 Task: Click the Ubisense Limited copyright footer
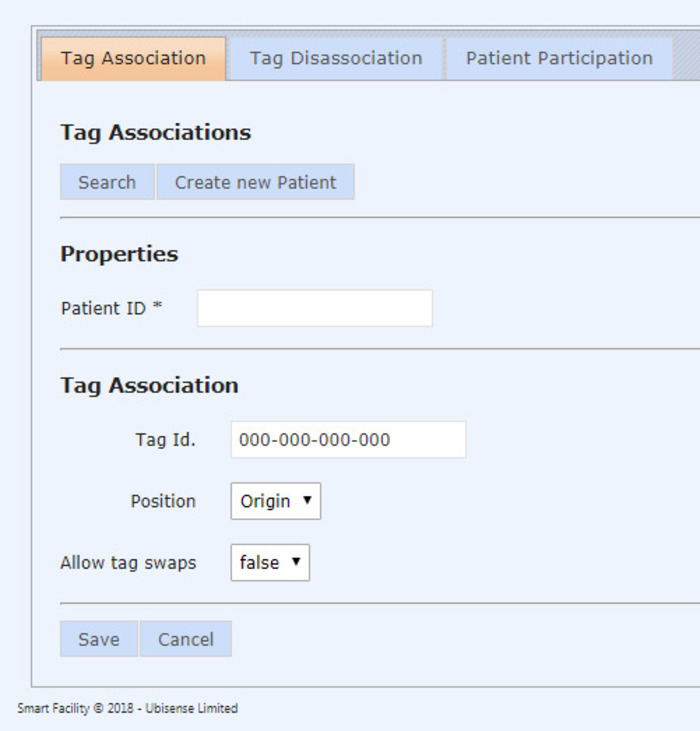pos(127,709)
